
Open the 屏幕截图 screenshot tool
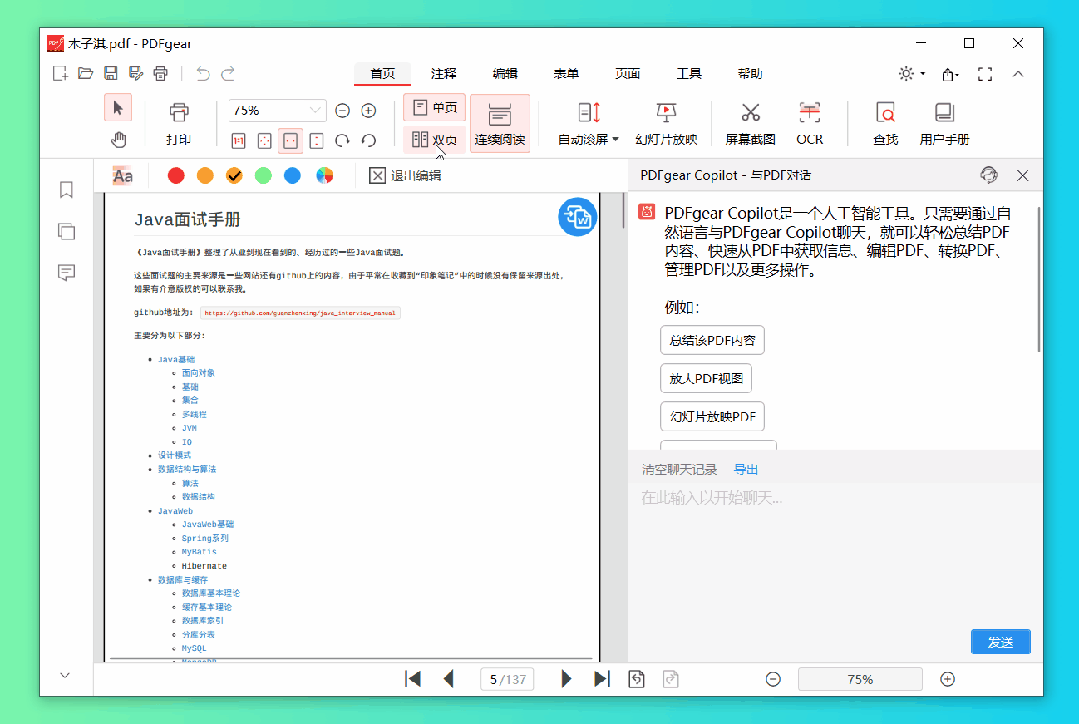(750, 123)
